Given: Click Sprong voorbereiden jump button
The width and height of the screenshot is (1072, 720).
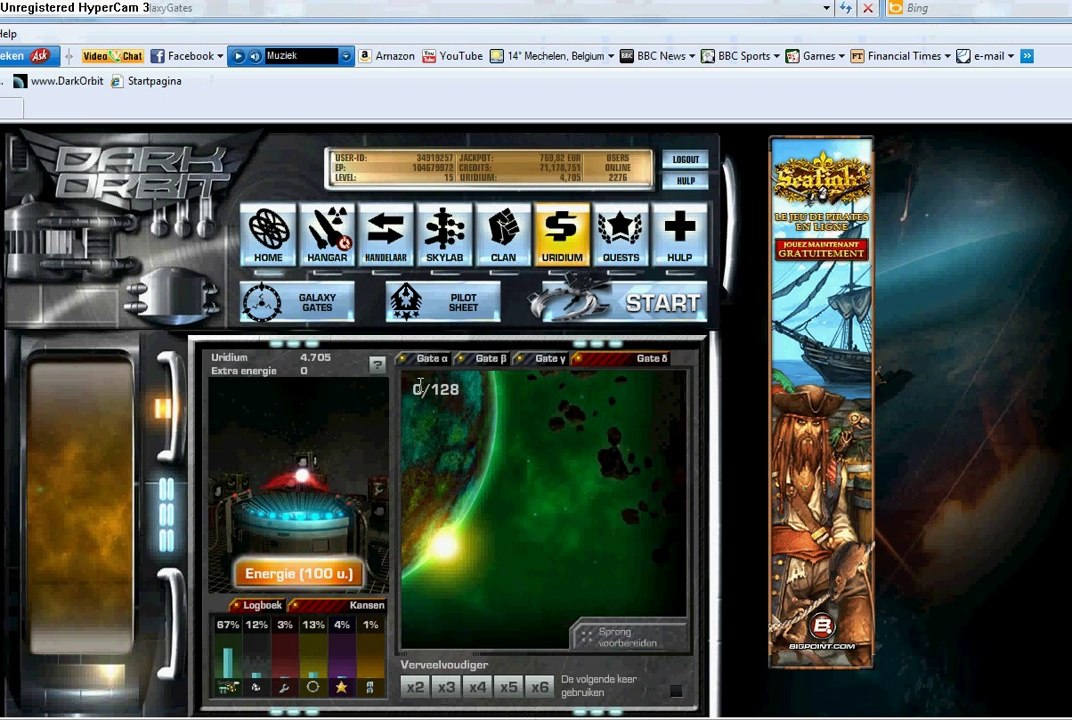Looking at the screenshot, I should [x=628, y=637].
